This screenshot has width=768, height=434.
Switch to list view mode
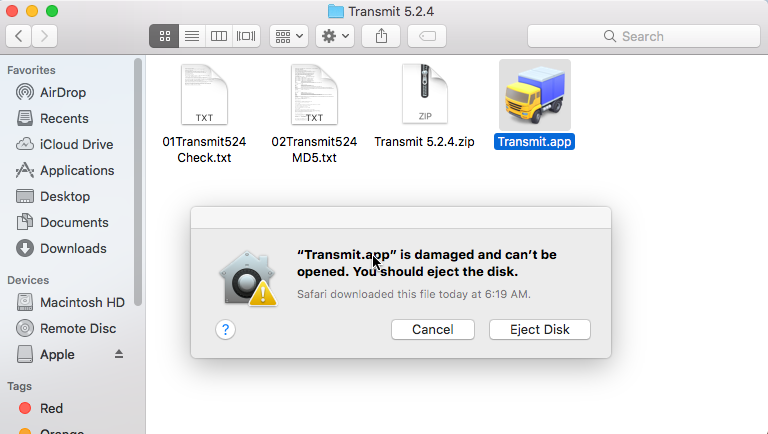click(191, 36)
